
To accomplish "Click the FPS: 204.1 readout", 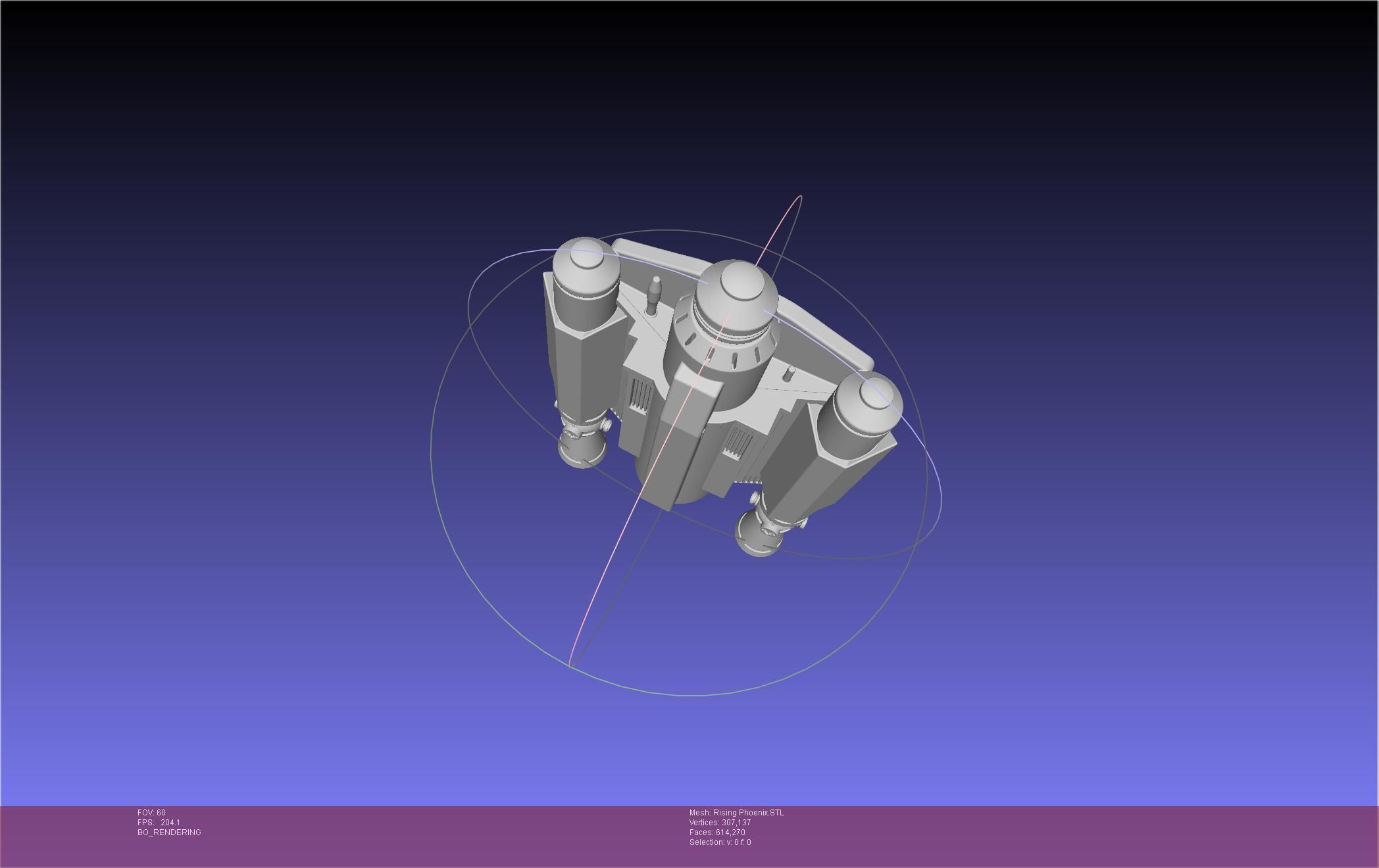I will (159, 823).
